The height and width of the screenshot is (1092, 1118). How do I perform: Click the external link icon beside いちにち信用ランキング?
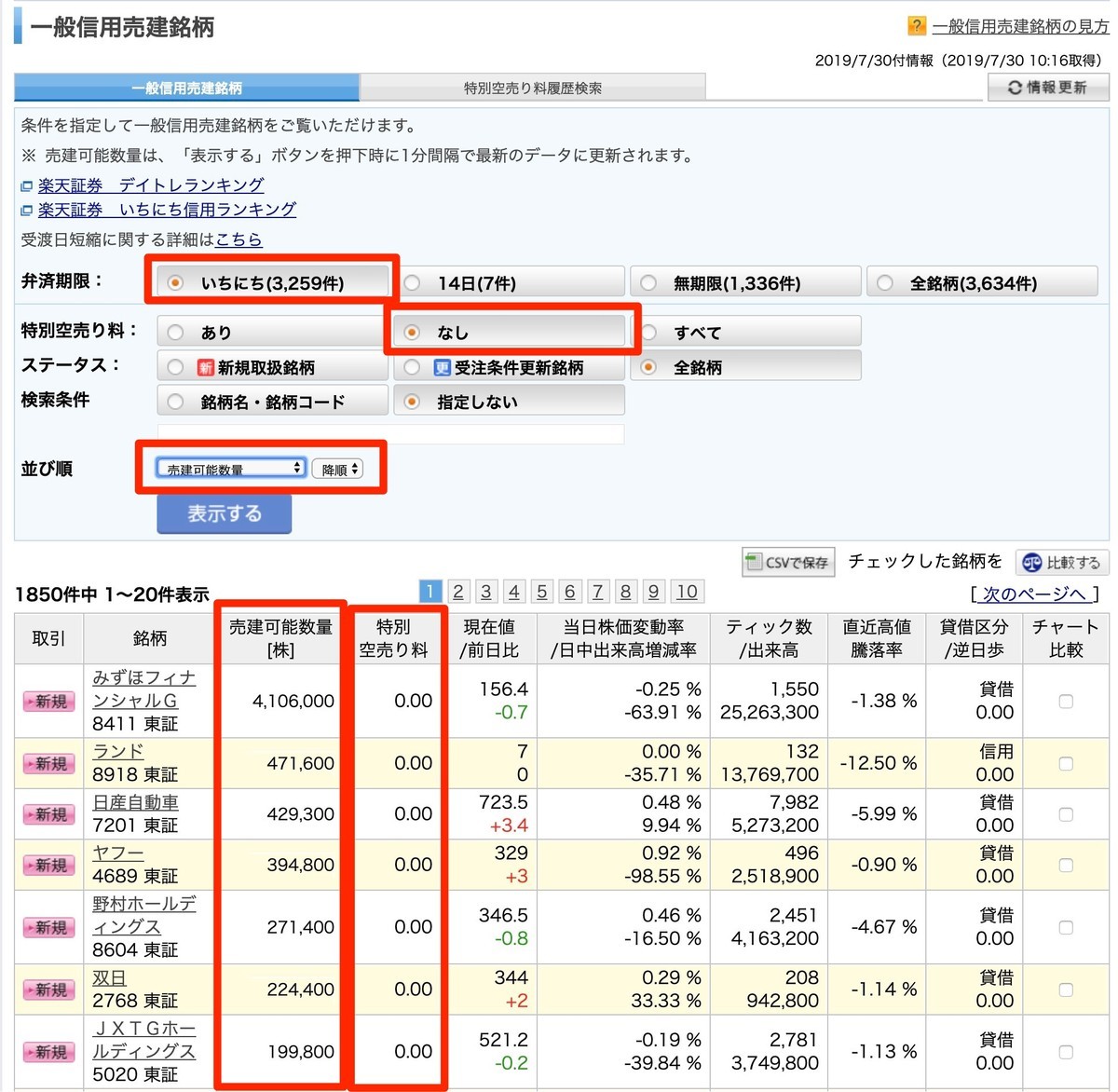[x=27, y=211]
